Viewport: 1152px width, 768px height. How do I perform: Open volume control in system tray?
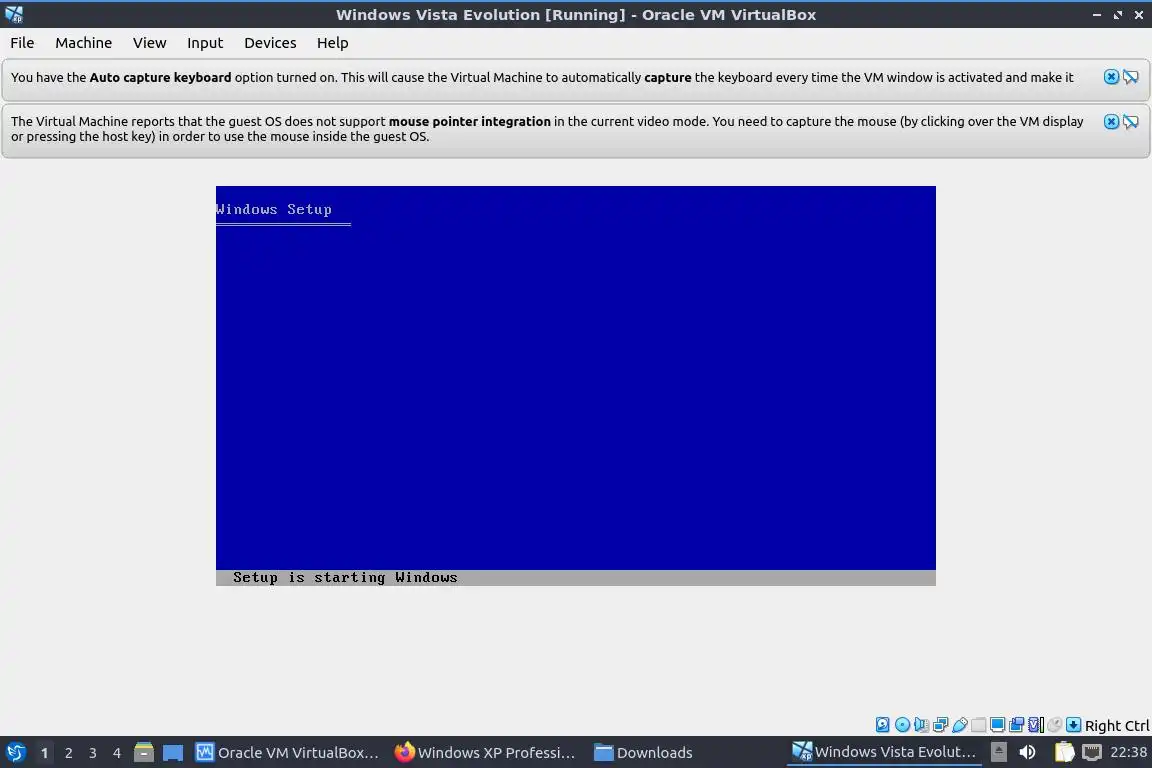click(x=1027, y=752)
